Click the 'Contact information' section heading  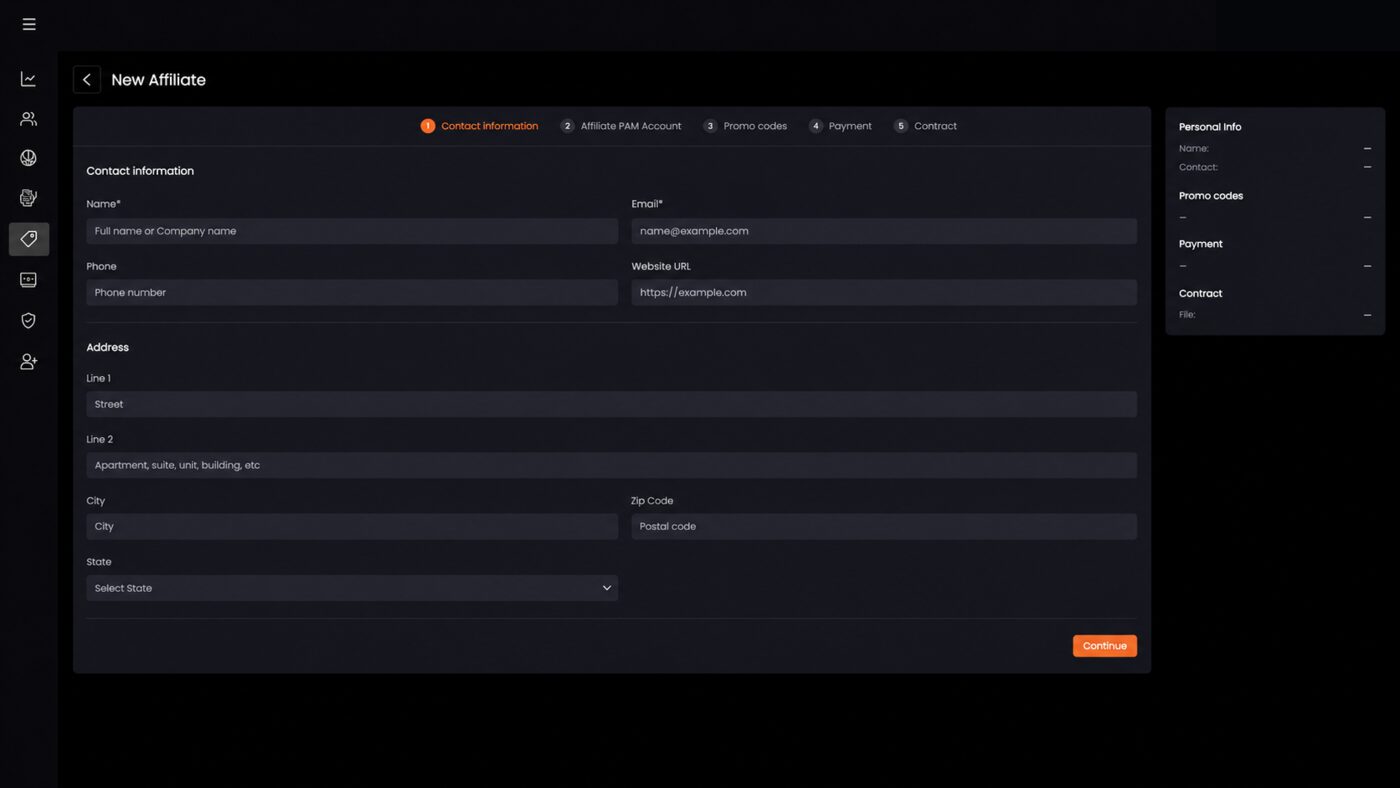click(140, 171)
